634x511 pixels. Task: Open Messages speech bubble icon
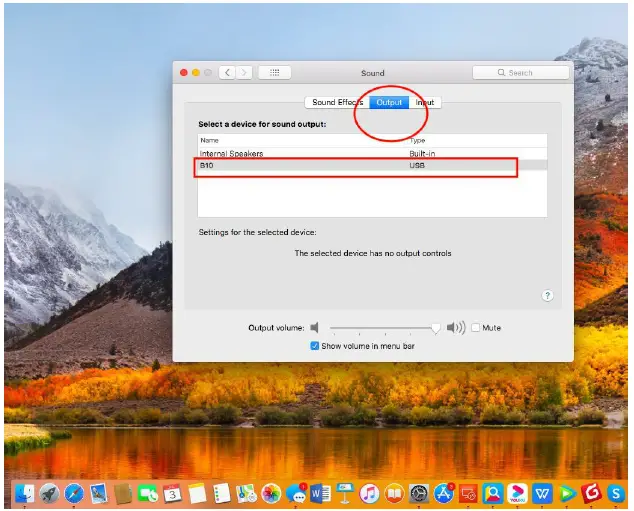point(296,494)
